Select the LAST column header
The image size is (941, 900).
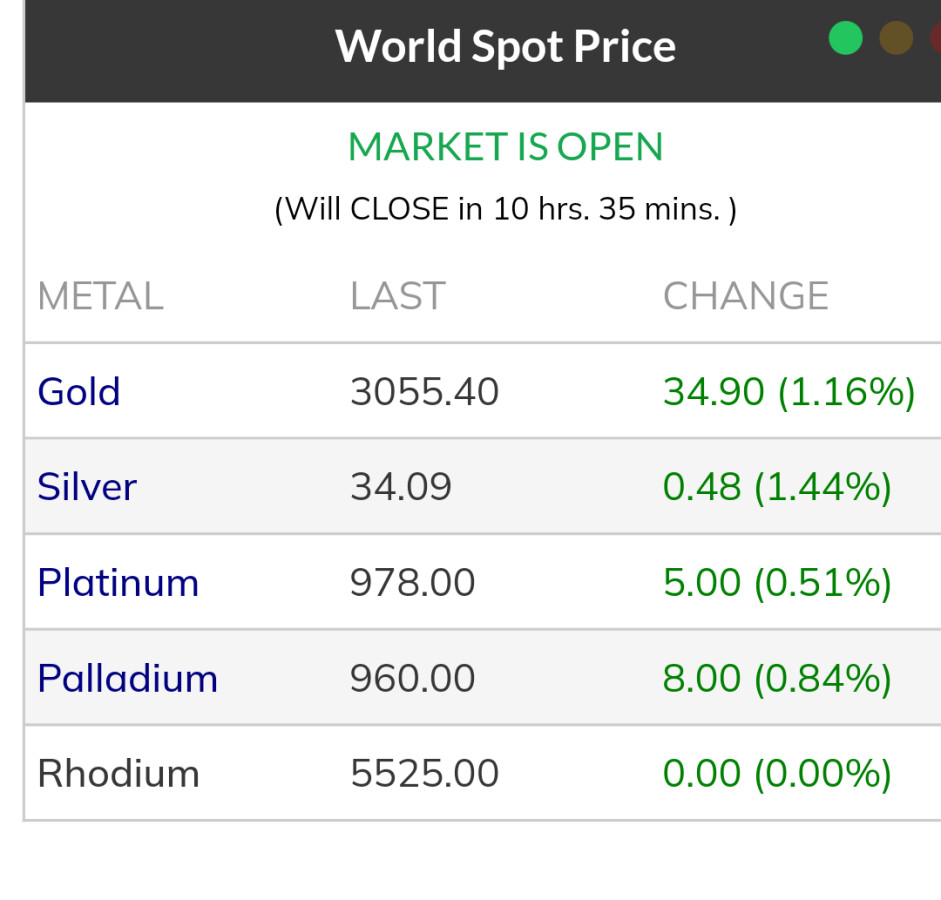click(x=397, y=296)
